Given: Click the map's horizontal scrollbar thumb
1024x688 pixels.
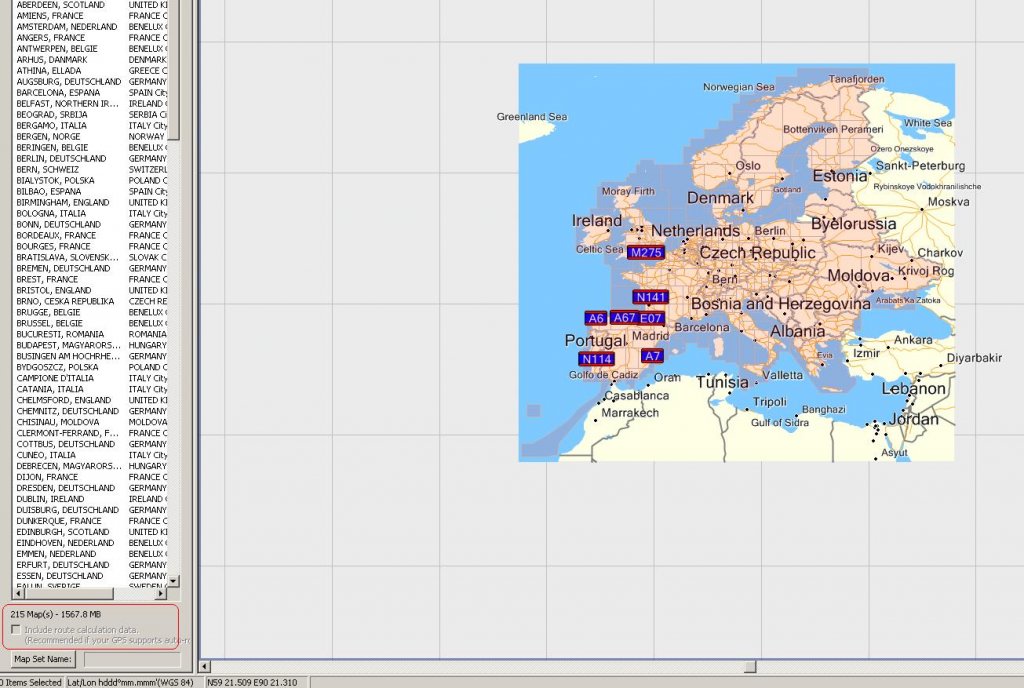Looking at the screenshot, I should 750,667.
